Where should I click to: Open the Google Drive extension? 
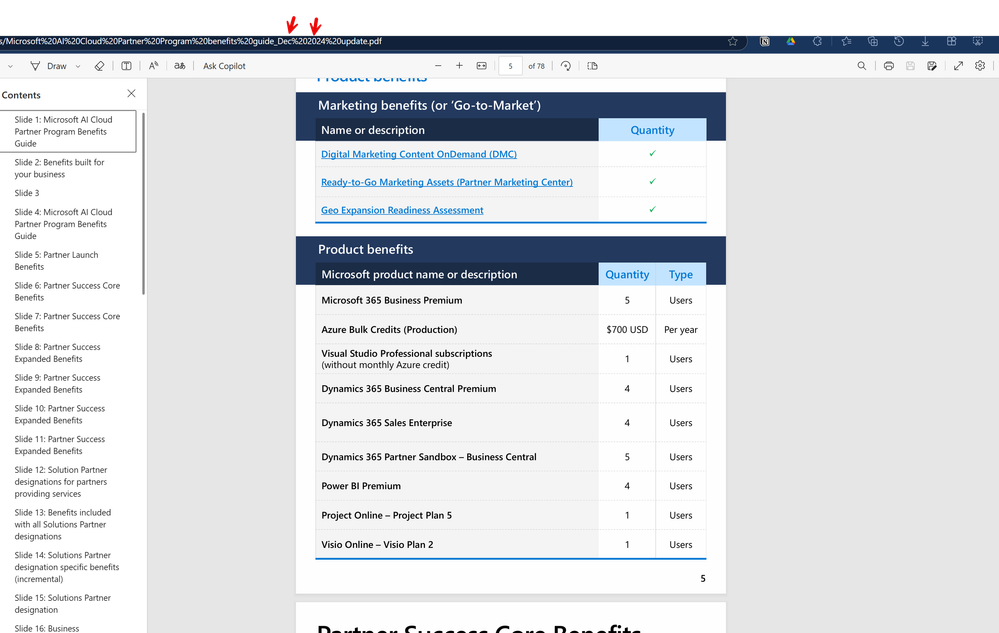(x=791, y=41)
